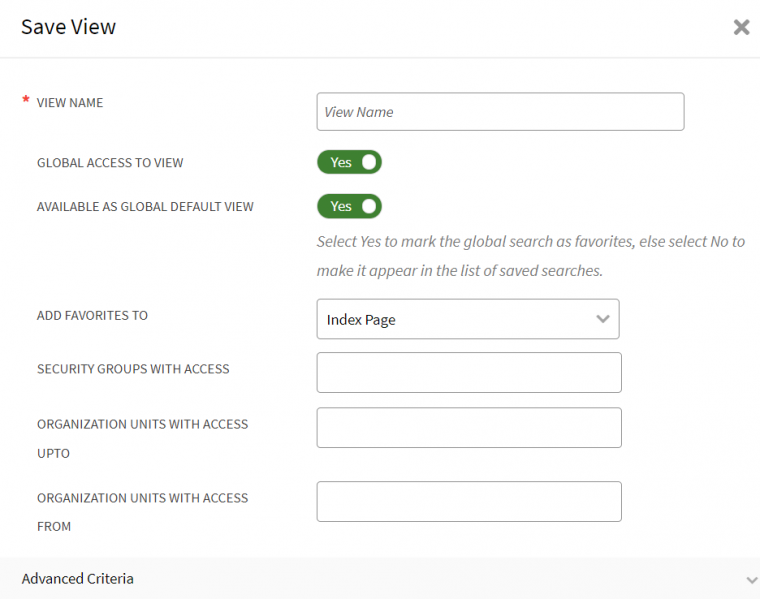Click the Save View dialog title
760x599 pixels.
coord(68,27)
